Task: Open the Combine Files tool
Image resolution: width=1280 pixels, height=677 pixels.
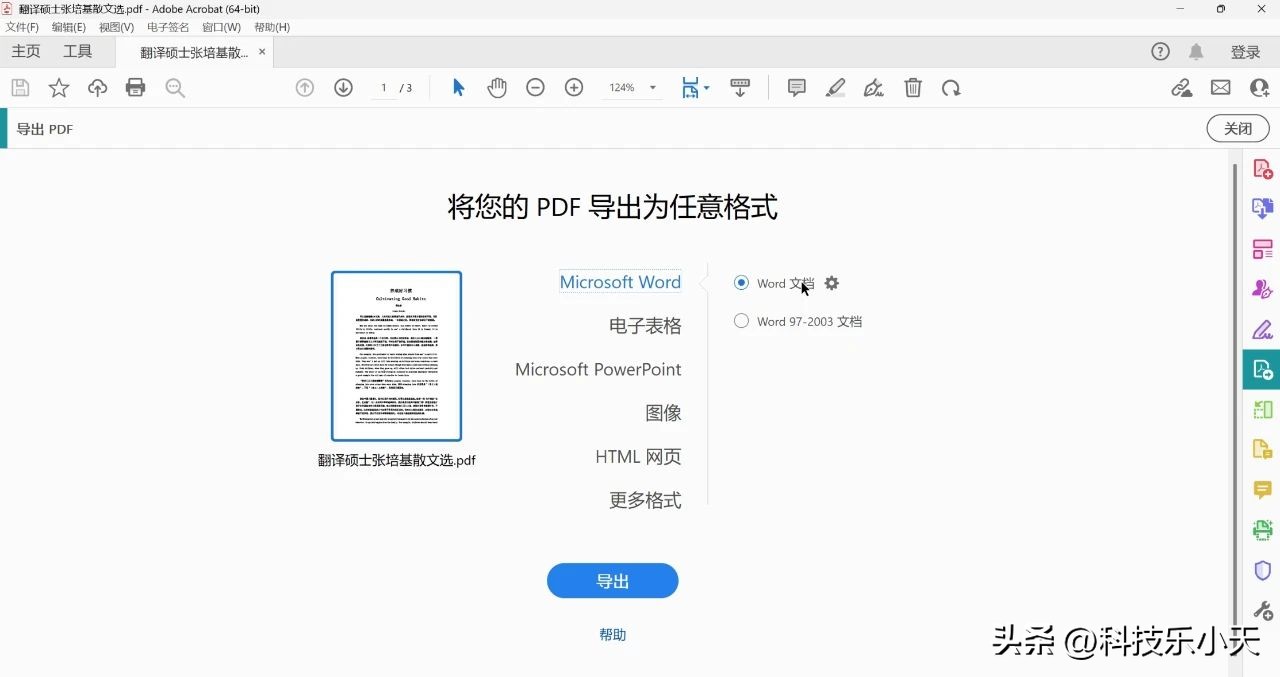Action: pyautogui.click(x=1261, y=208)
